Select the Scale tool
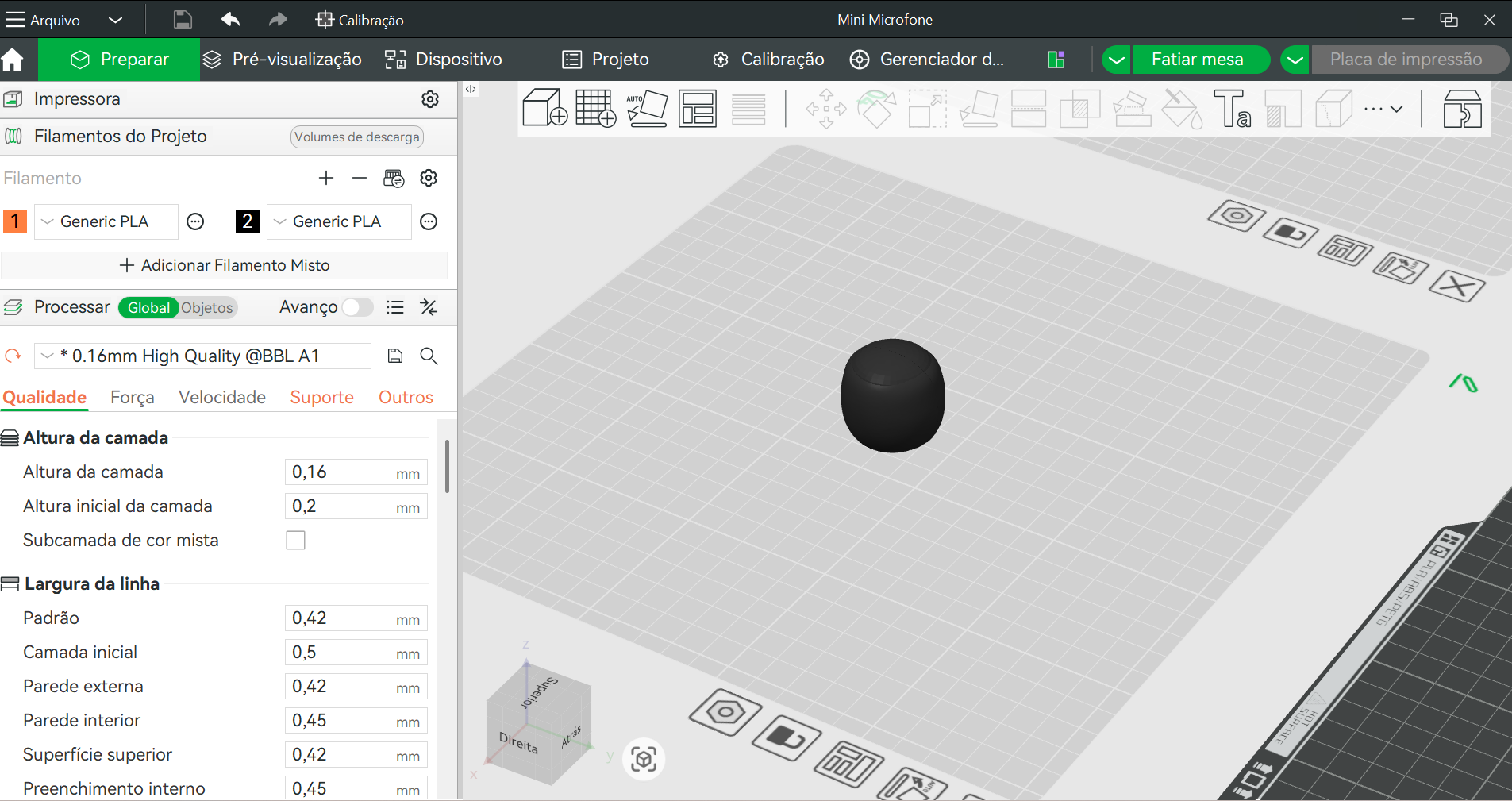The height and width of the screenshot is (801, 1512). [x=928, y=109]
